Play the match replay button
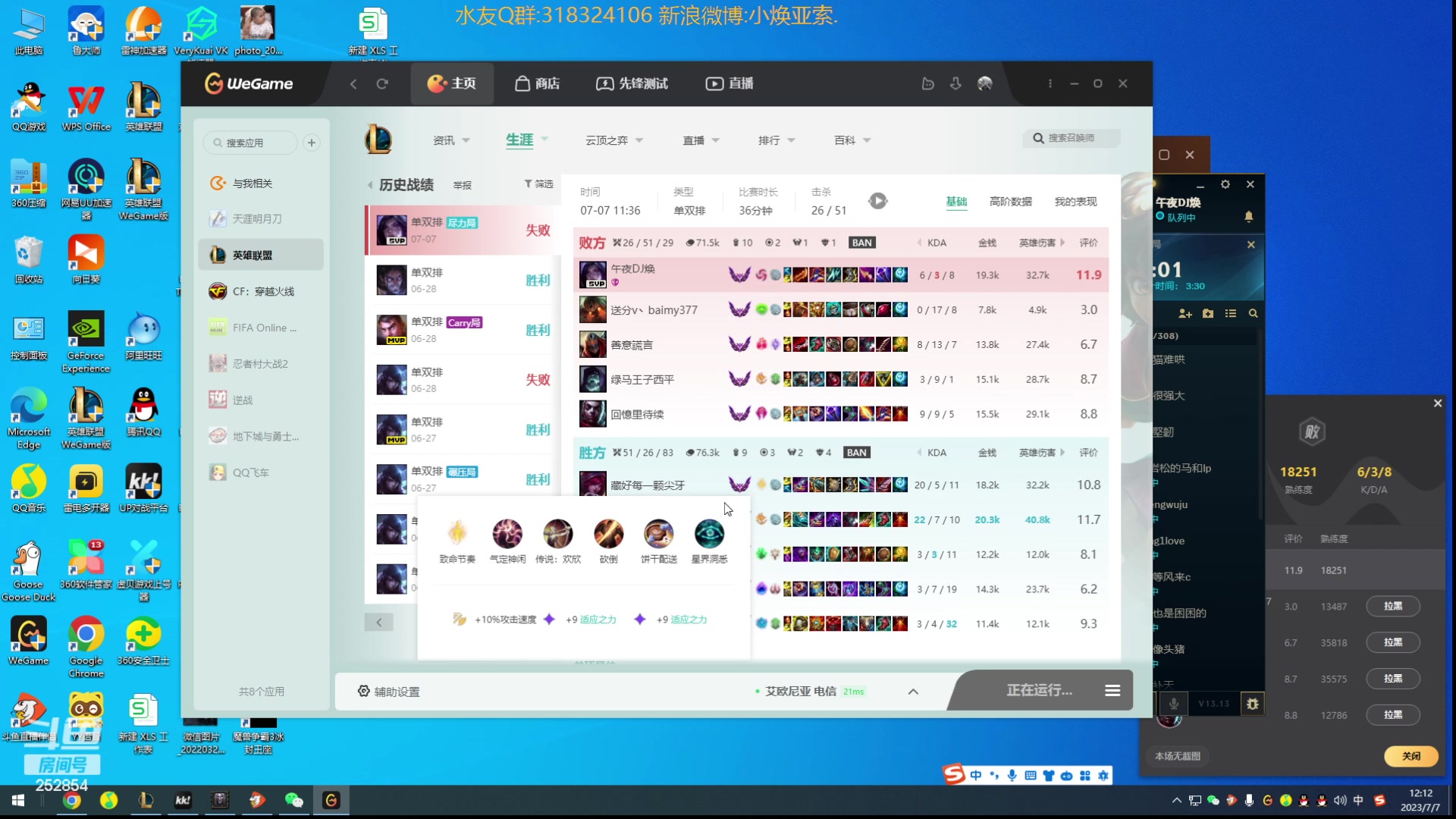Screen dimensions: 1456x819 [x=878, y=201]
